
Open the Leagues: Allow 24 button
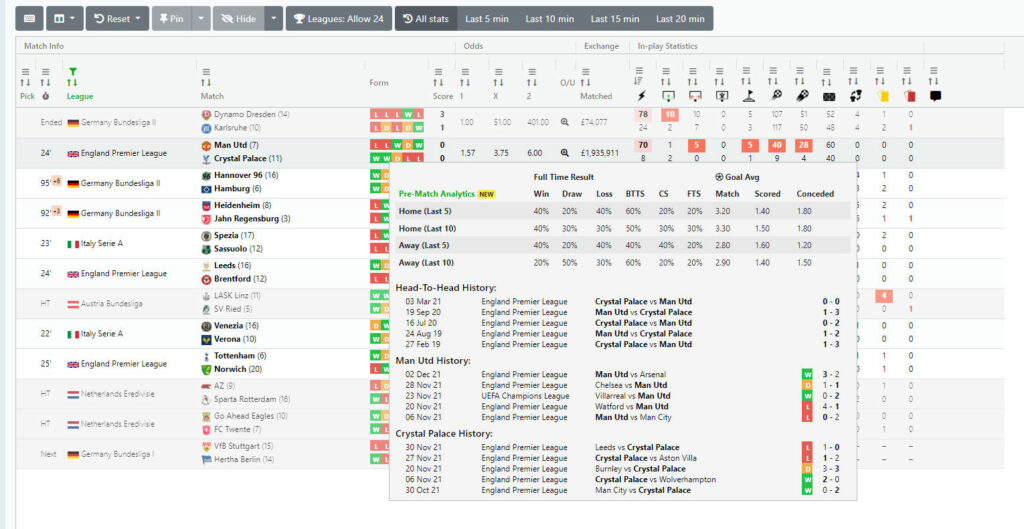339,19
